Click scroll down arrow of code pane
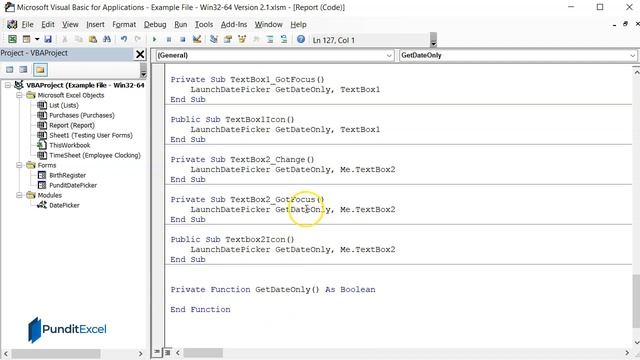The width and height of the screenshot is (640, 360). pos(636,343)
